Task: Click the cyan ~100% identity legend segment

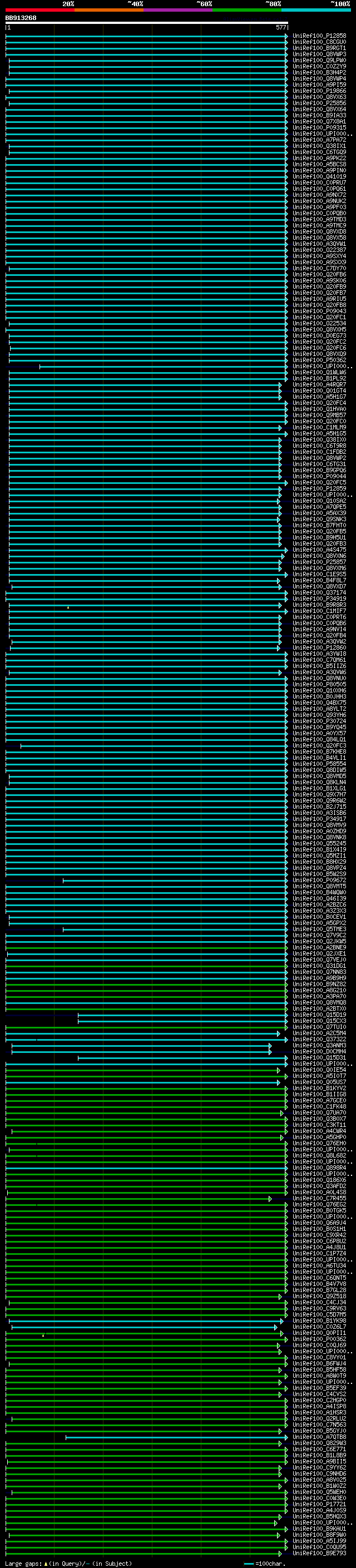Action: (316, 10)
